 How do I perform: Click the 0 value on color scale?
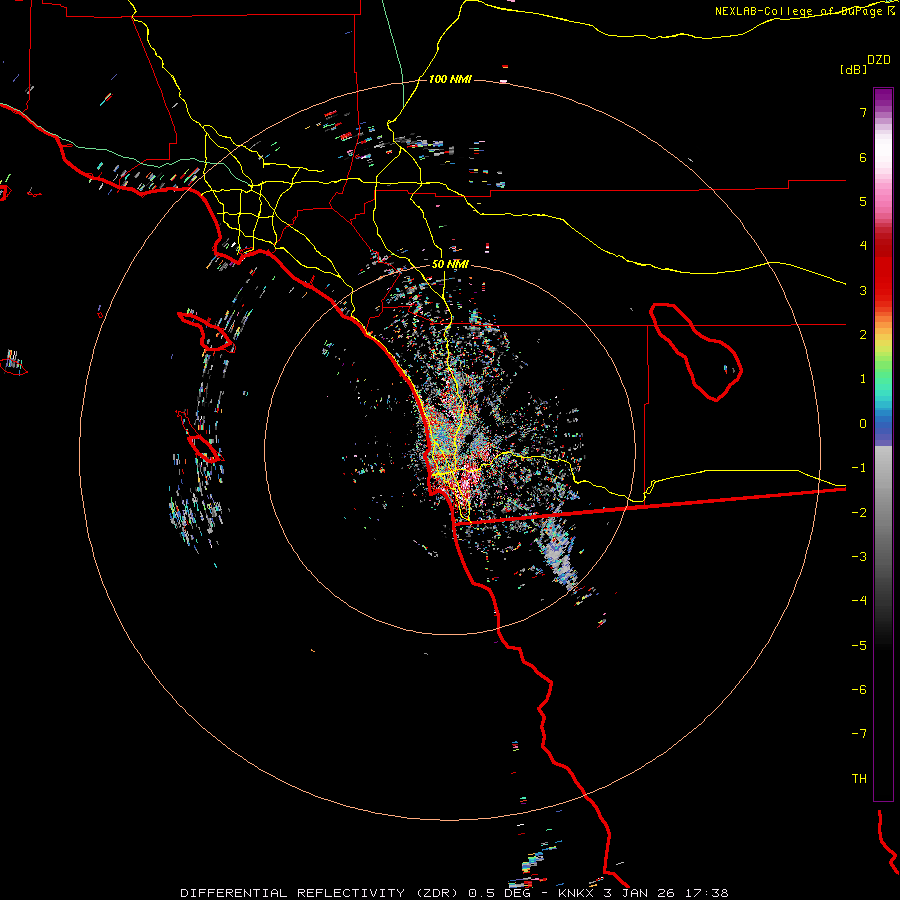(863, 424)
